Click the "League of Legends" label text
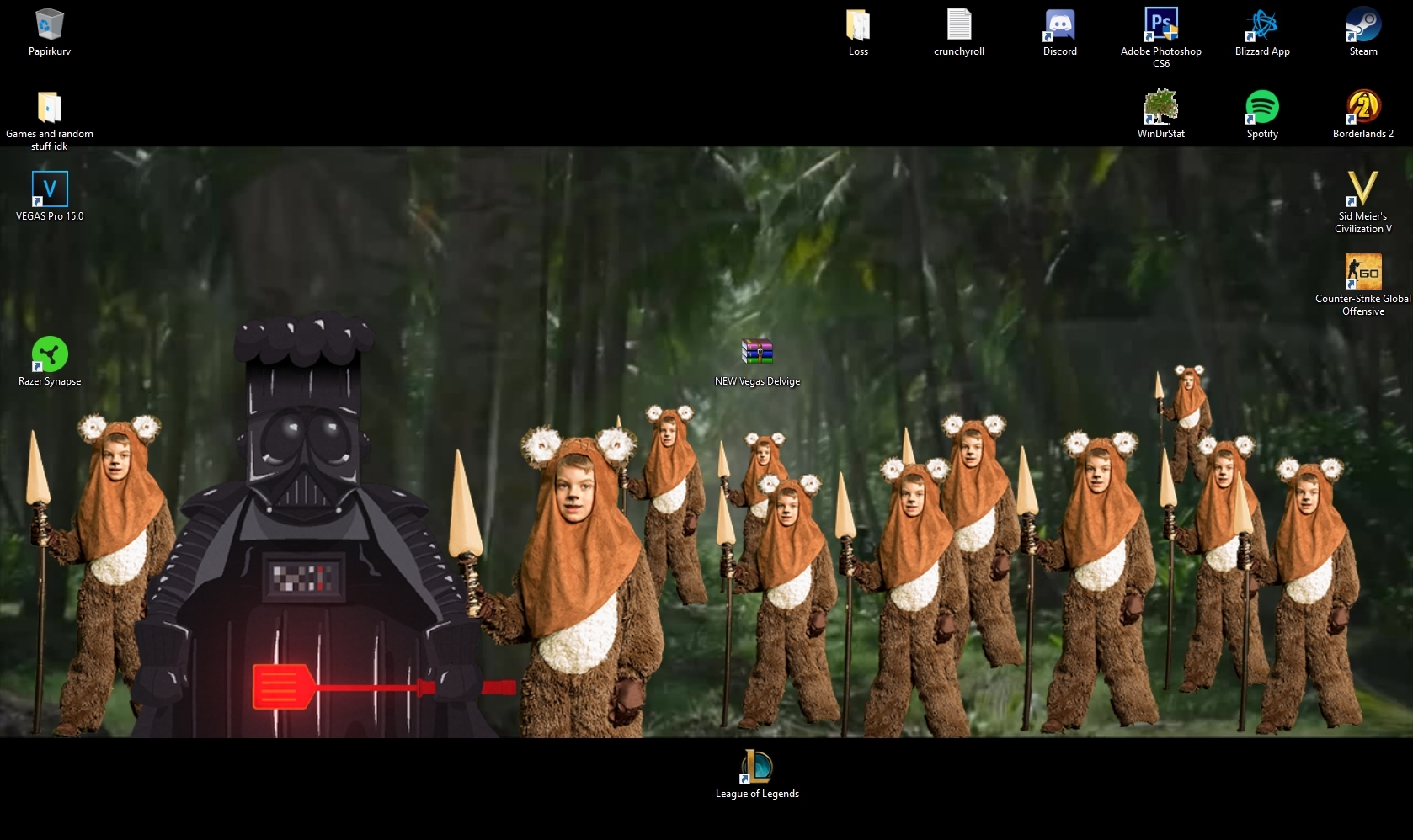1413x840 pixels. click(757, 794)
